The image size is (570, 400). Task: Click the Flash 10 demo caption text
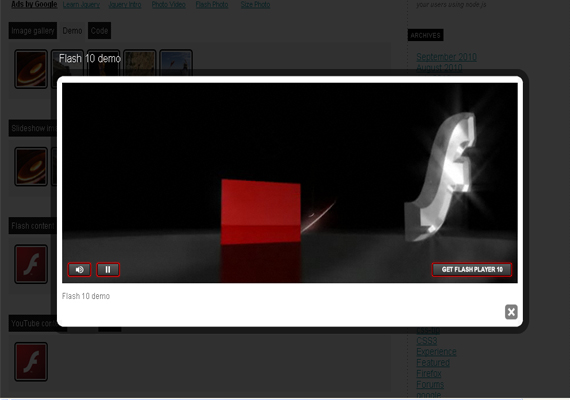pos(86,296)
